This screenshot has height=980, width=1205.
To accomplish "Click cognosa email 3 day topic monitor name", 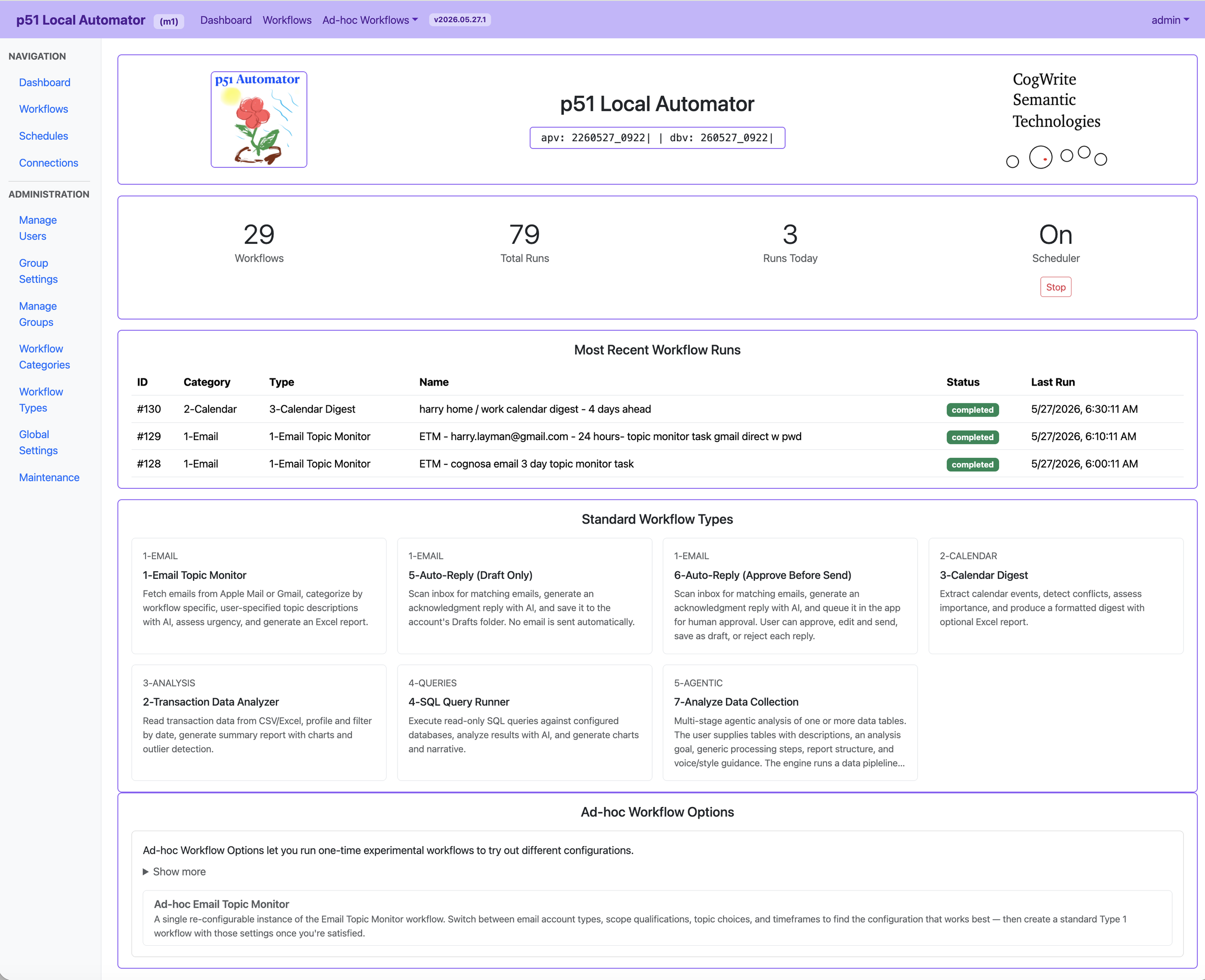I will [526, 463].
